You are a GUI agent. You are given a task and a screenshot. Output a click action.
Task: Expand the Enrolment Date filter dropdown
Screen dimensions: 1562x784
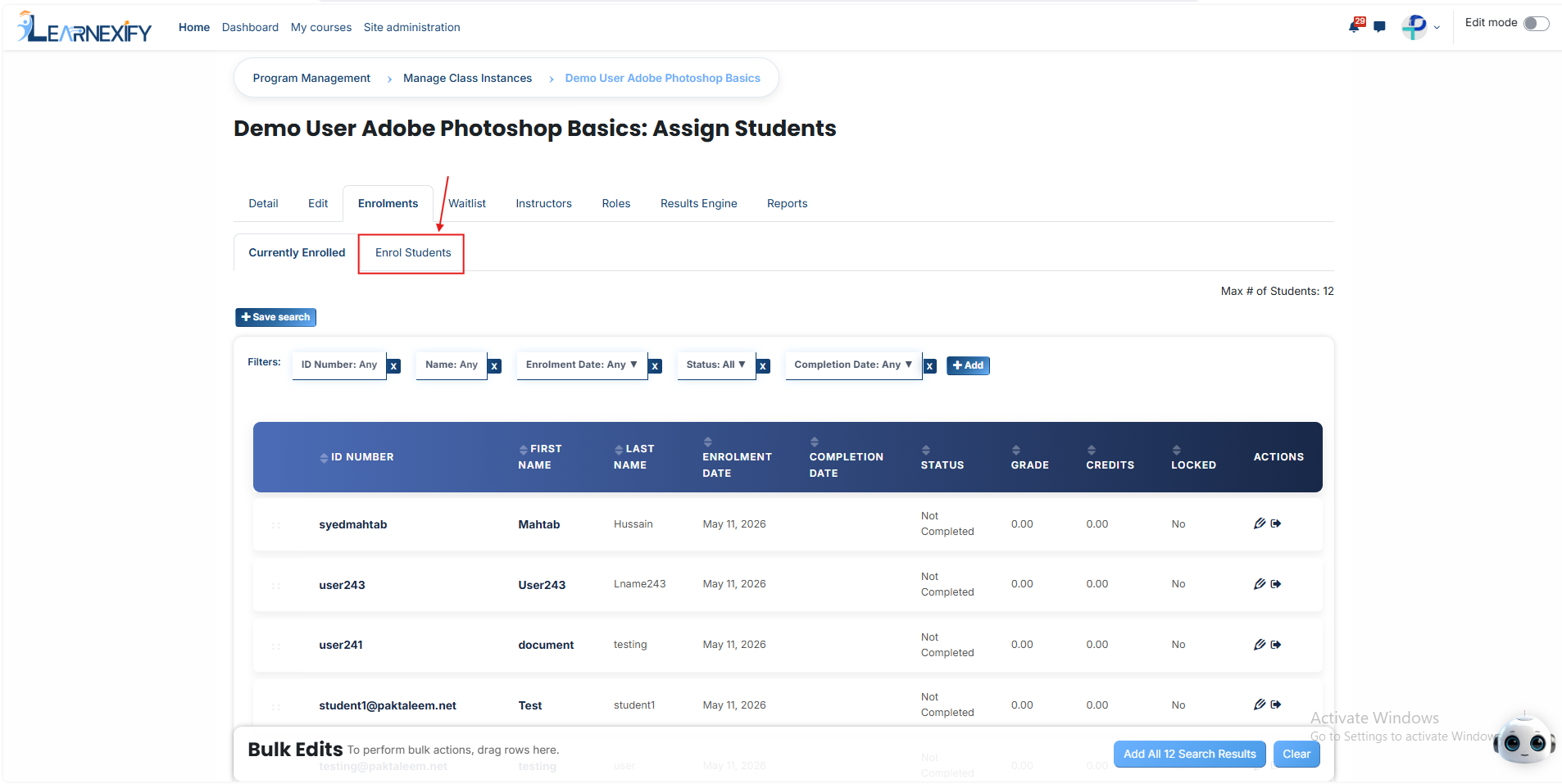pos(581,365)
